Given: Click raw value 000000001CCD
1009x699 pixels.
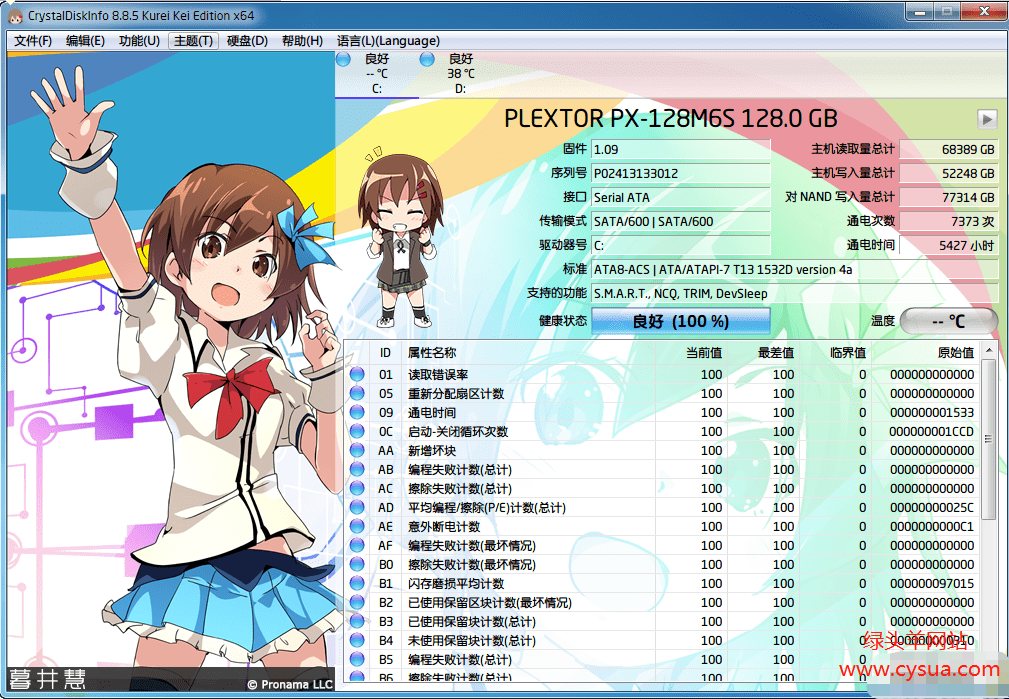Looking at the screenshot, I should point(932,431).
